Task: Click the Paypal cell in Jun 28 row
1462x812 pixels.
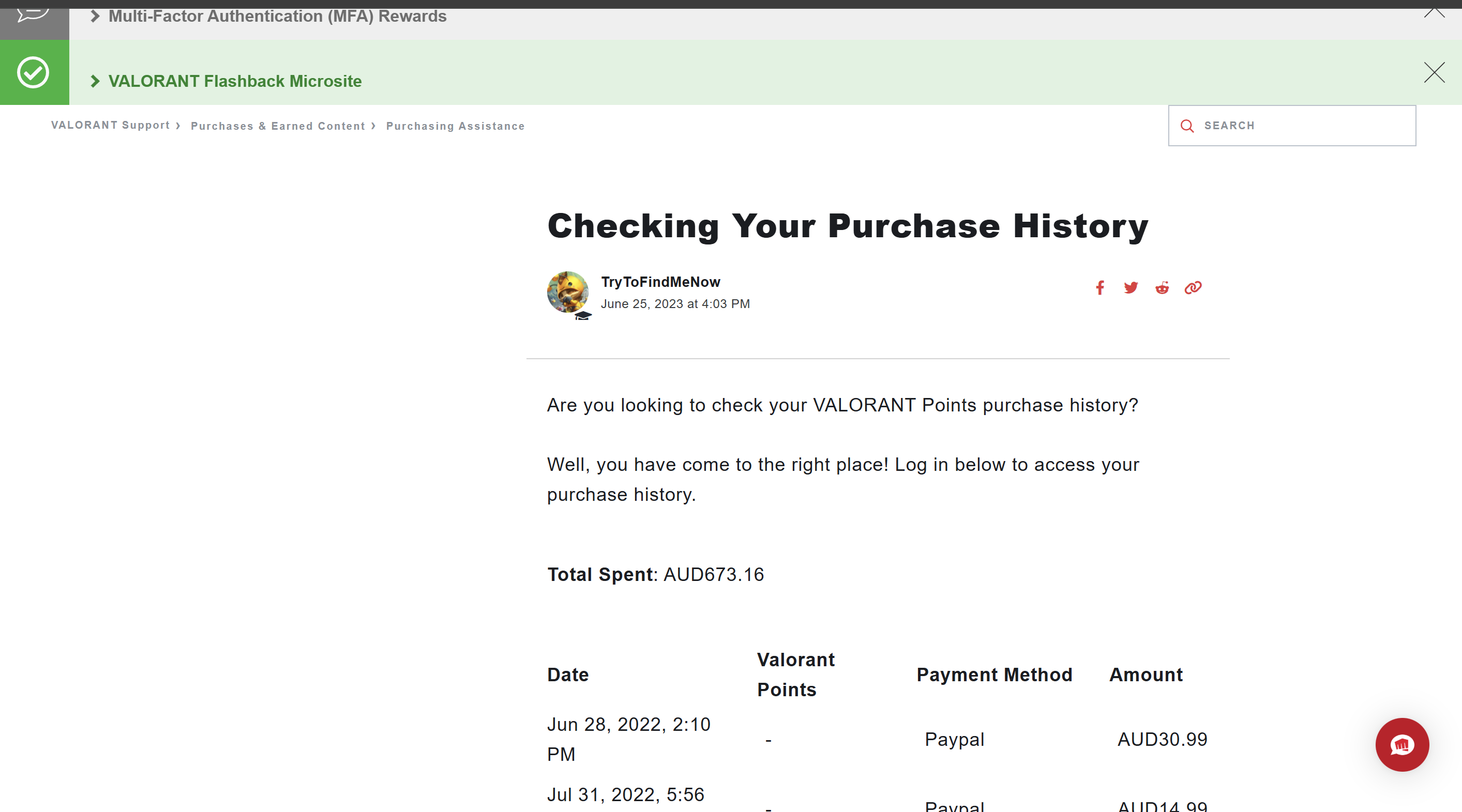Action: 955,740
